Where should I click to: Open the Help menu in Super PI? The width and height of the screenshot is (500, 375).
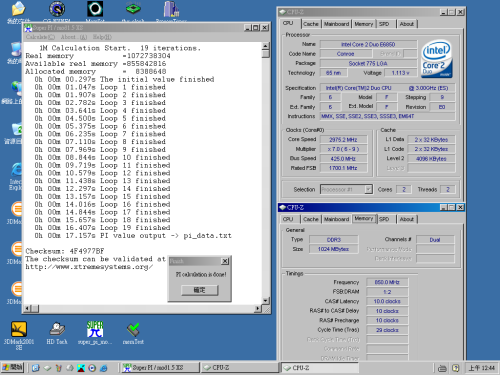[102, 37]
